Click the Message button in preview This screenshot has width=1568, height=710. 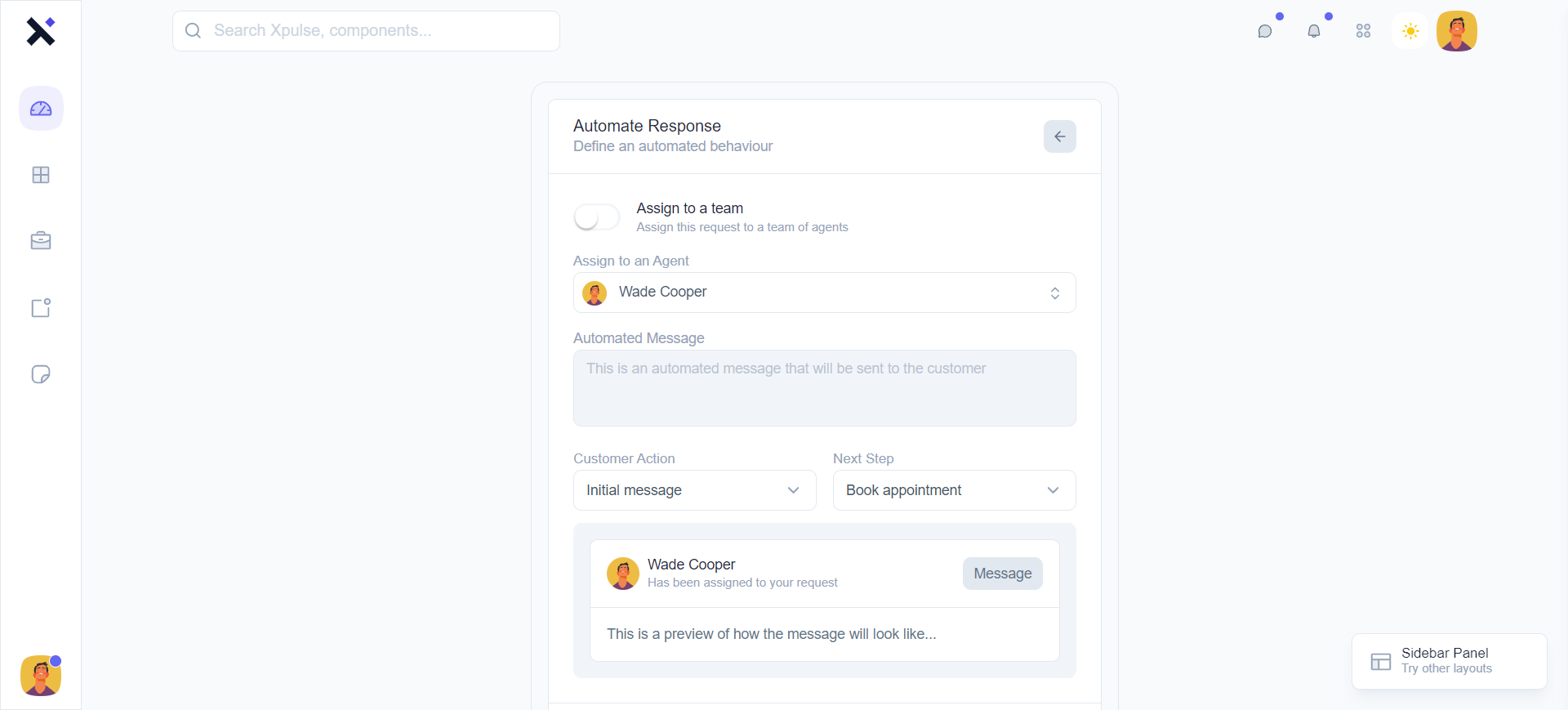[x=1002, y=574]
